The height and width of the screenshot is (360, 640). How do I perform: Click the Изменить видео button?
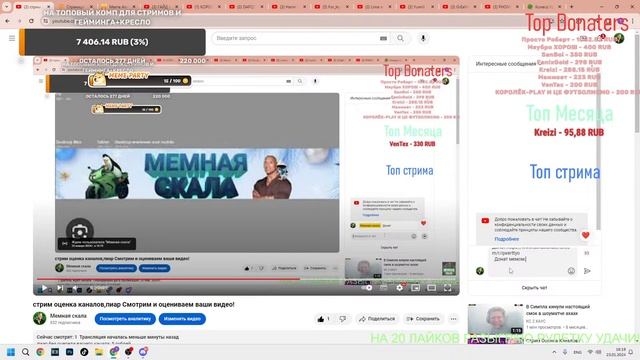click(182, 319)
